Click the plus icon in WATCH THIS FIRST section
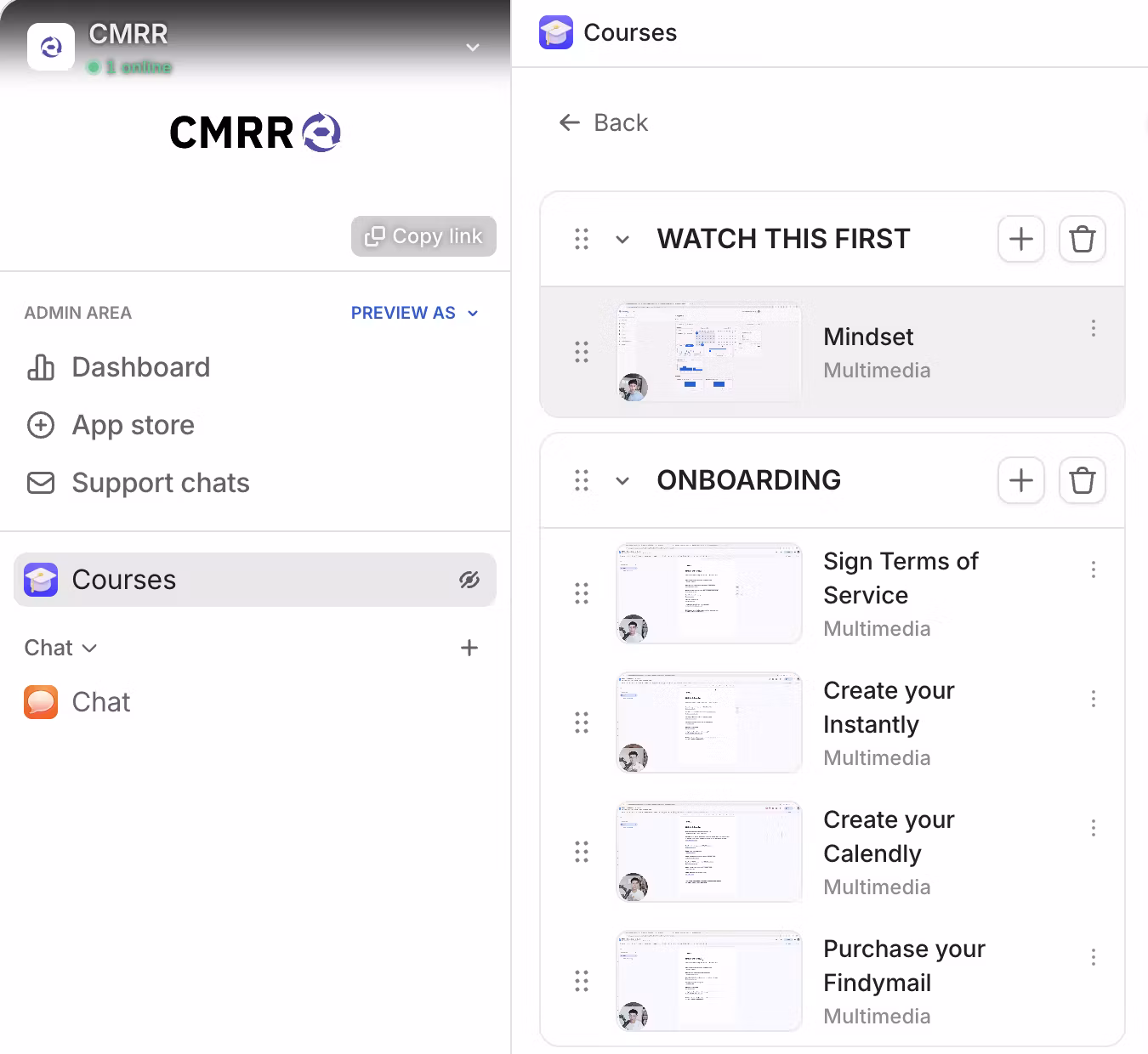 point(1020,239)
